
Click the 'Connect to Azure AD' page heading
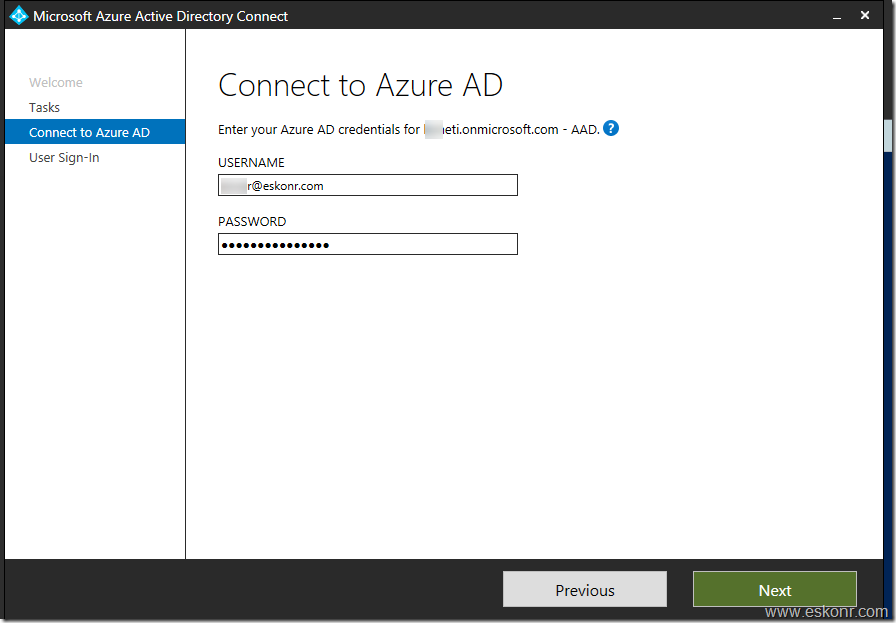tap(360, 85)
